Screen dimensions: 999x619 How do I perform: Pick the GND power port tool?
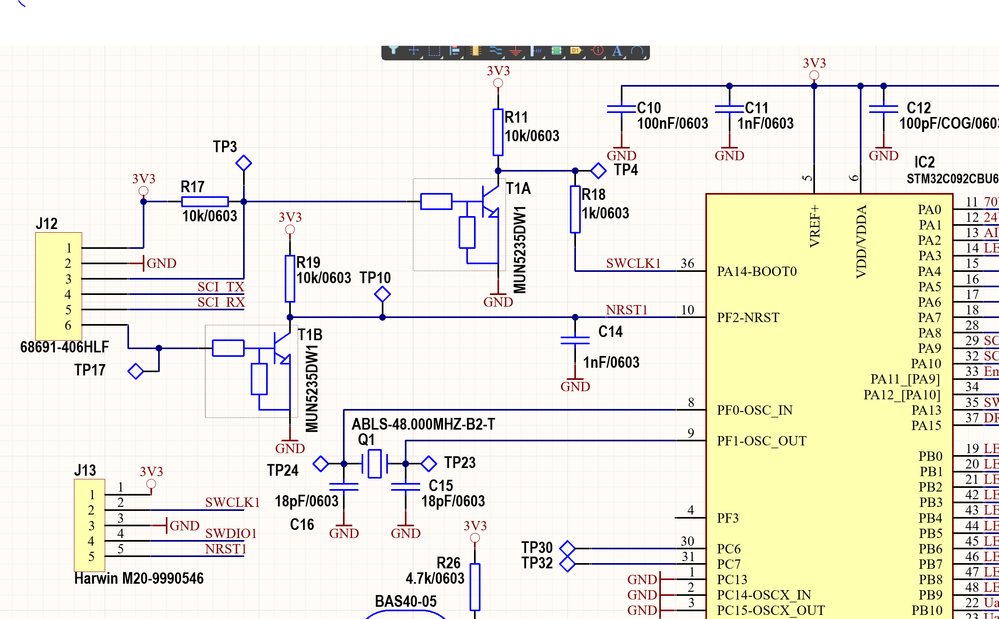(x=515, y=50)
